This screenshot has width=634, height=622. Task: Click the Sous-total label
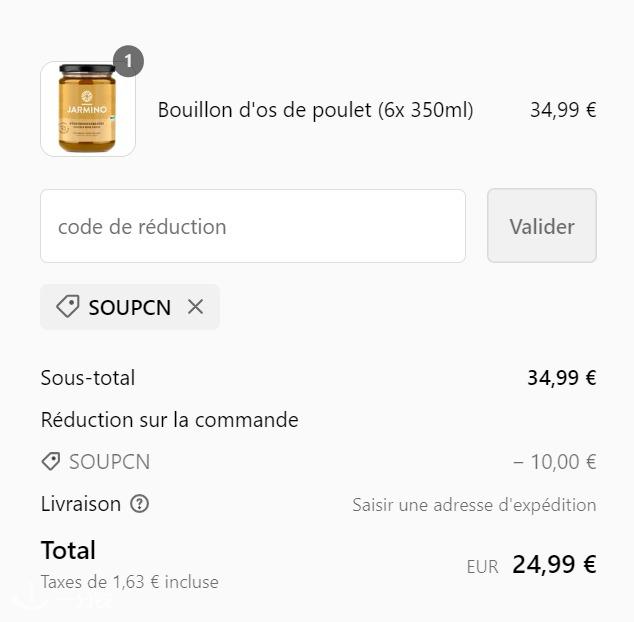(88, 378)
